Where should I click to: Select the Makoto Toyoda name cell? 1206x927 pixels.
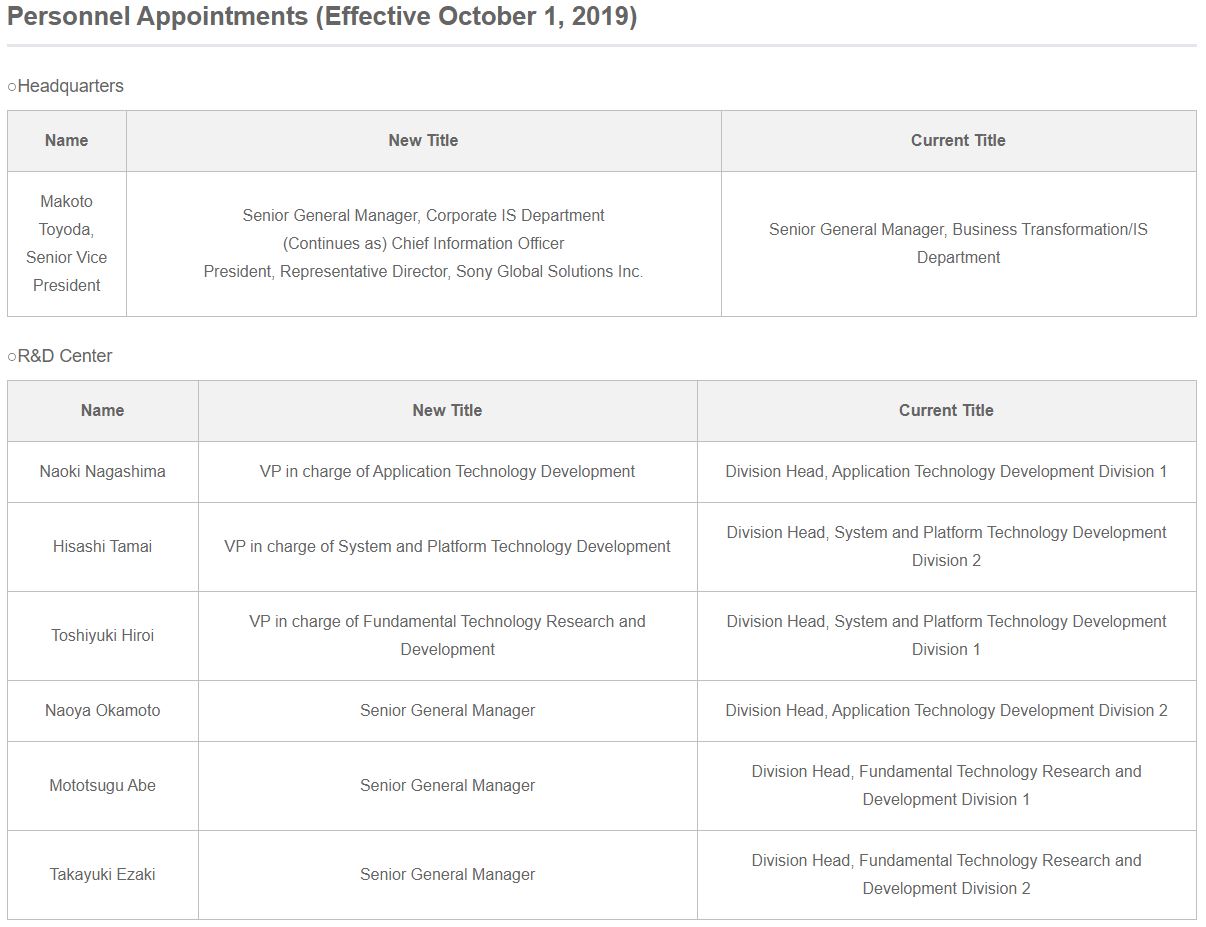pos(67,243)
